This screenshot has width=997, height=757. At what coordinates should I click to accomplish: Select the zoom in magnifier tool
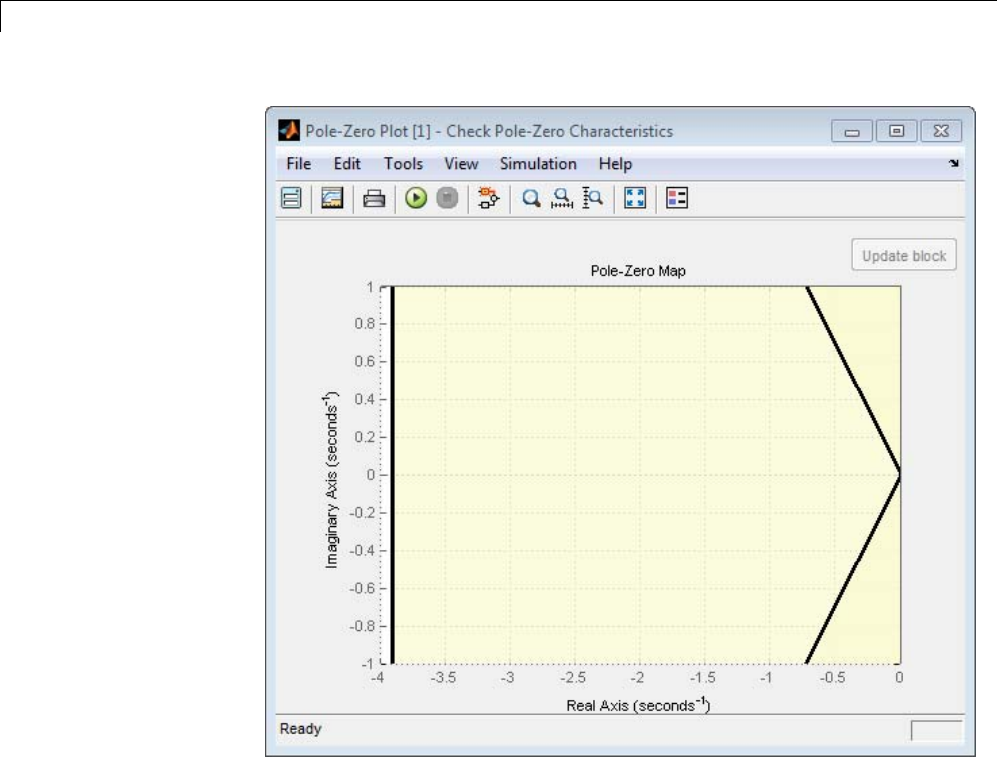531,199
